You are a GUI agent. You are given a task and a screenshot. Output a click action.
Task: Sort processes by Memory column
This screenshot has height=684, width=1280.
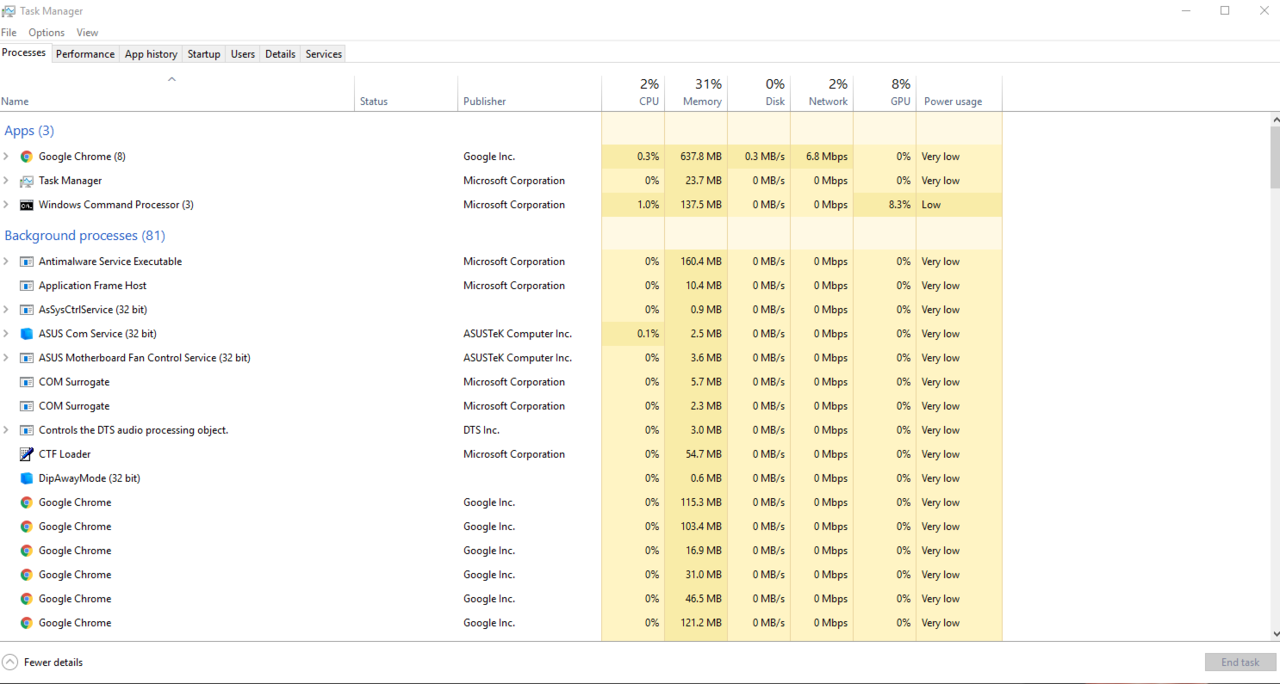click(x=696, y=93)
